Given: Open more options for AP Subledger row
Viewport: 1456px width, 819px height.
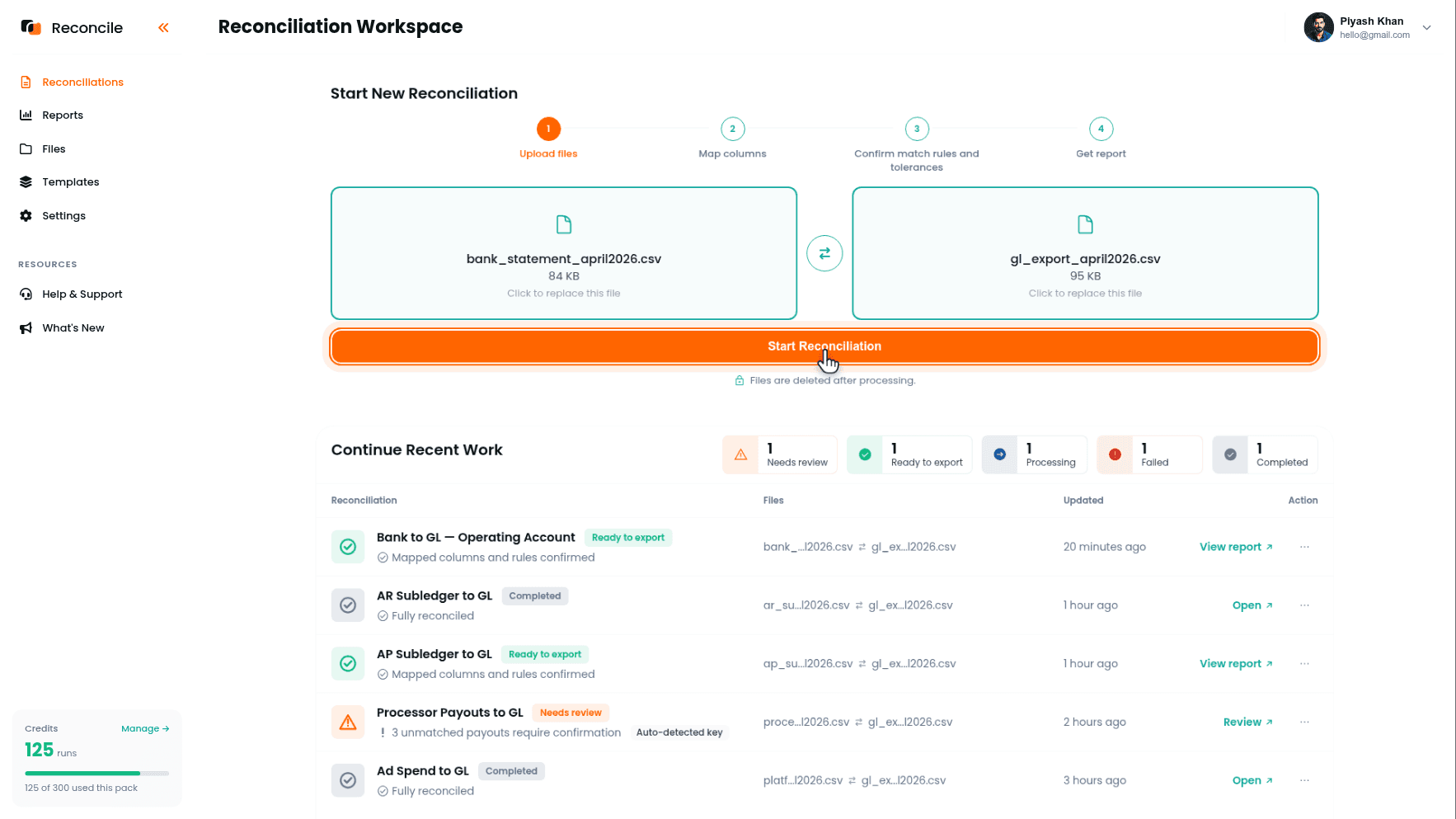Looking at the screenshot, I should click(1304, 663).
